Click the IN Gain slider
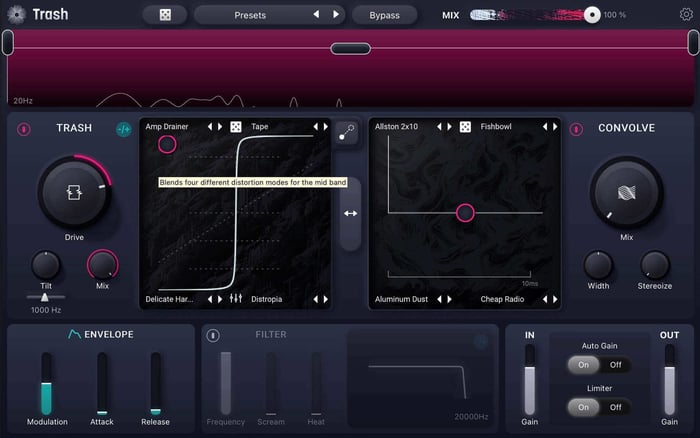This screenshot has height=438, width=700. tap(529, 380)
